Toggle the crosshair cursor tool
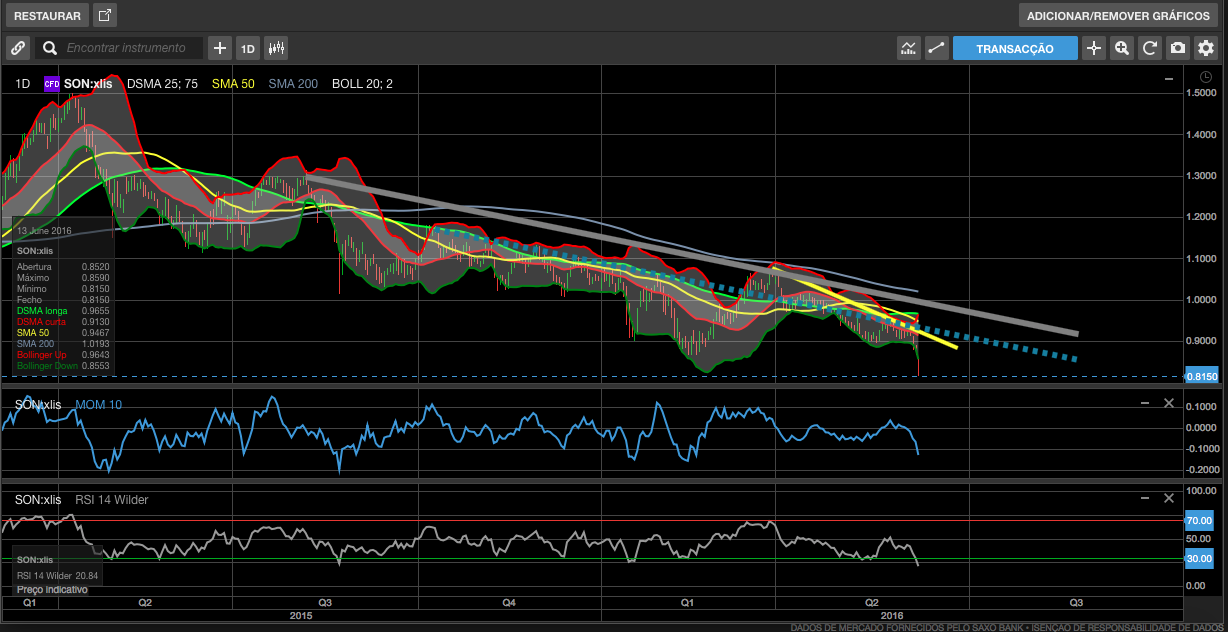This screenshot has width=1228, height=632. (1094, 48)
